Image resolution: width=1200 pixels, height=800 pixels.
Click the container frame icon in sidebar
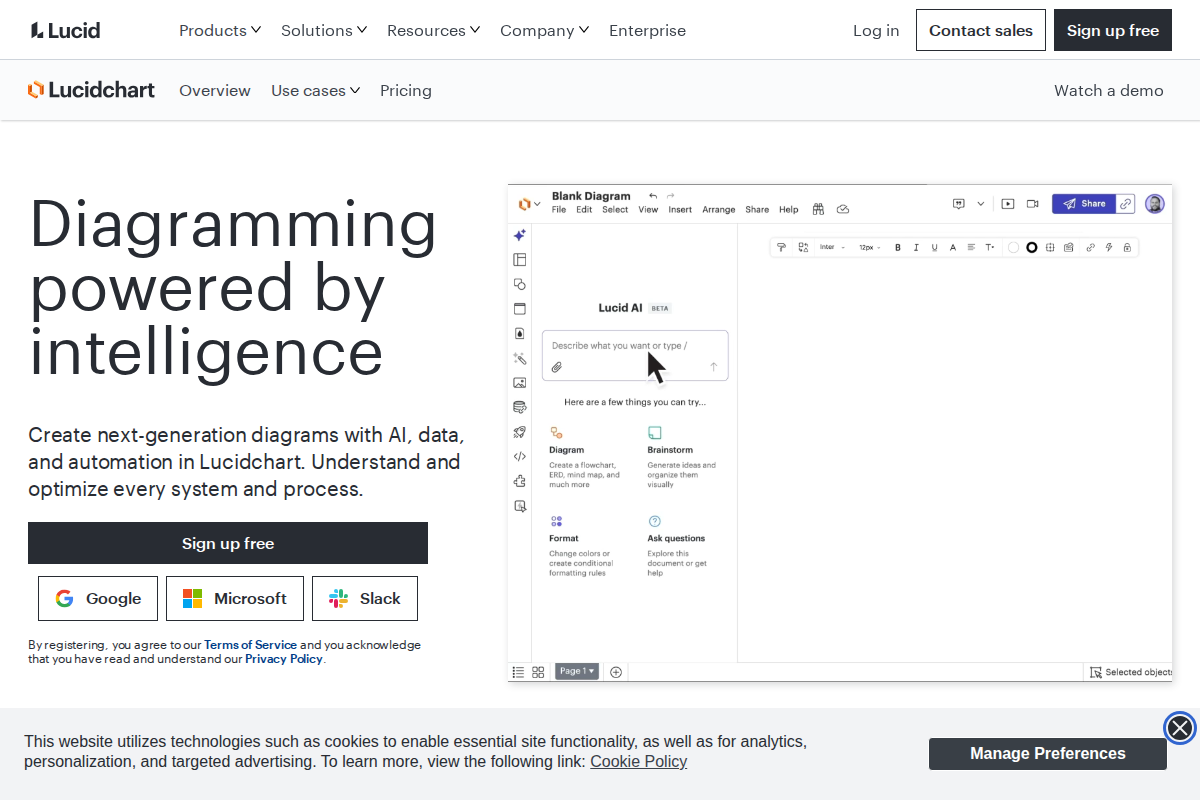[519, 309]
